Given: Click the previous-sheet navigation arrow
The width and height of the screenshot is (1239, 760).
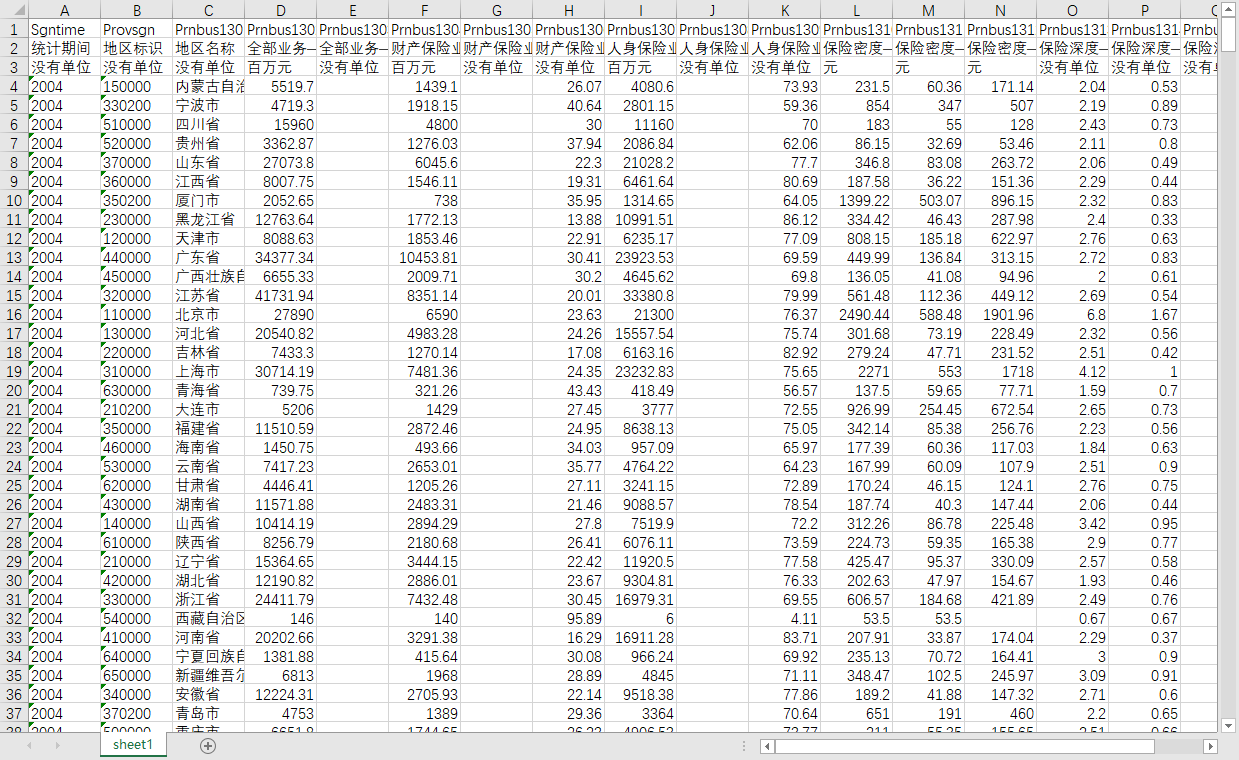Looking at the screenshot, I should click(x=31, y=746).
